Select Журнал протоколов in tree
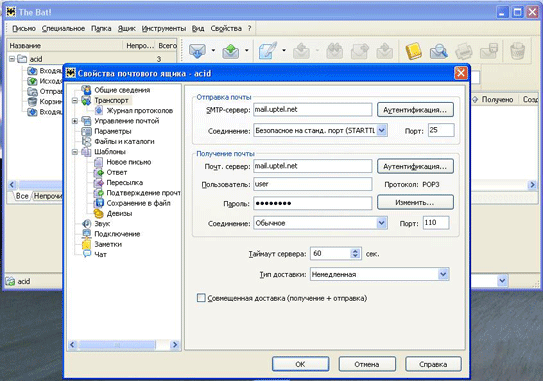This screenshot has width=543, height=381. [x=140, y=110]
